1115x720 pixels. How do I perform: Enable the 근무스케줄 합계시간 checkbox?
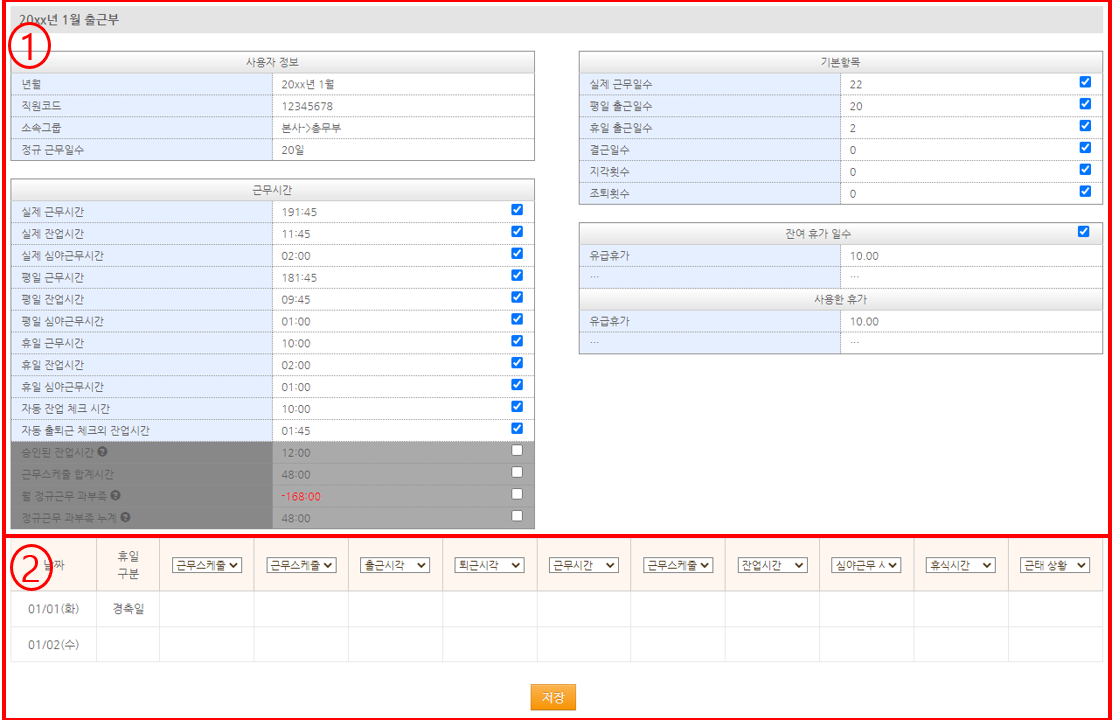click(x=517, y=472)
